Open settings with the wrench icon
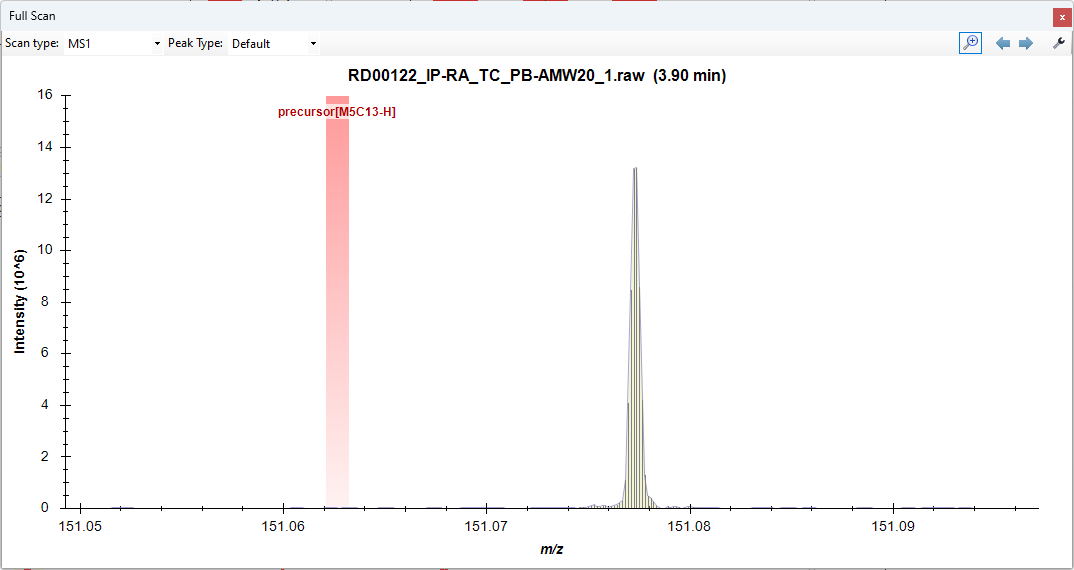 coord(1059,43)
